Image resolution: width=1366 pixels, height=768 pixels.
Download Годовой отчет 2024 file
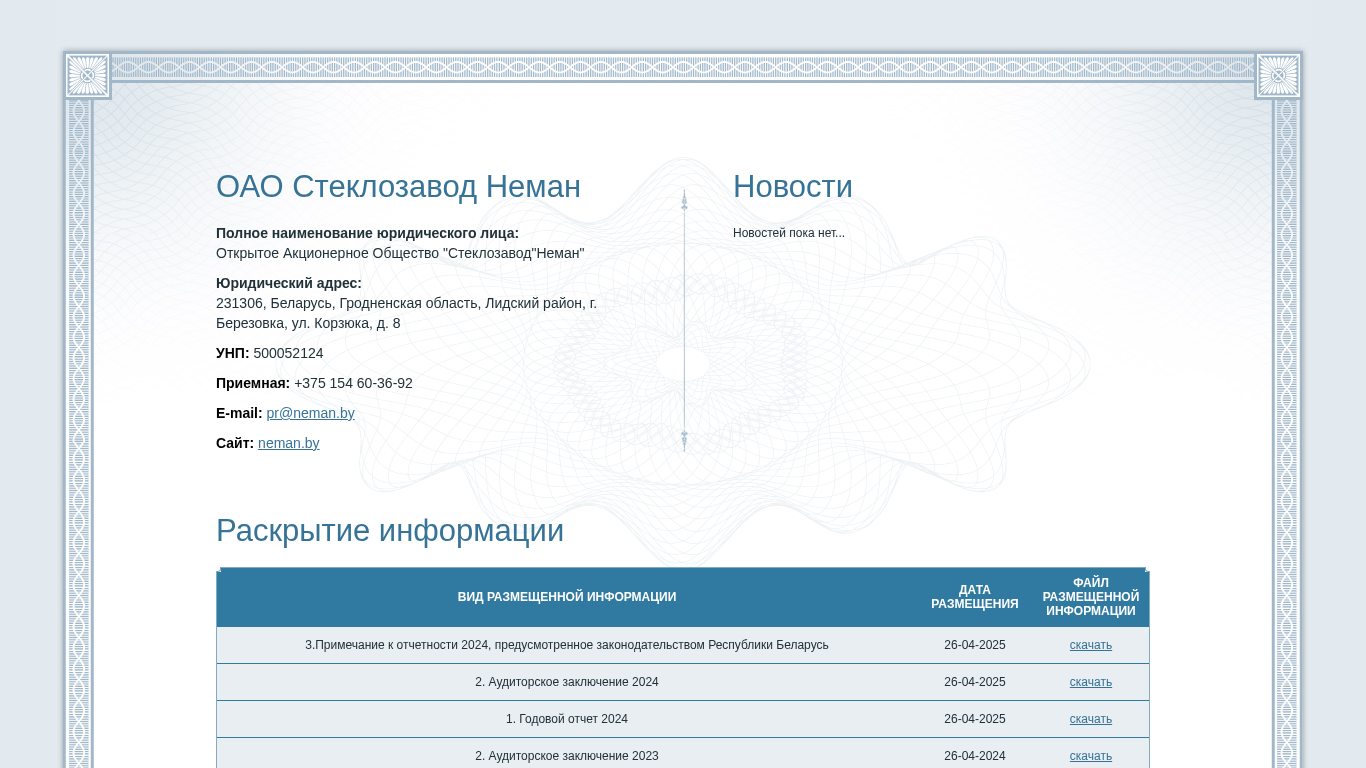tap(1090, 719)
